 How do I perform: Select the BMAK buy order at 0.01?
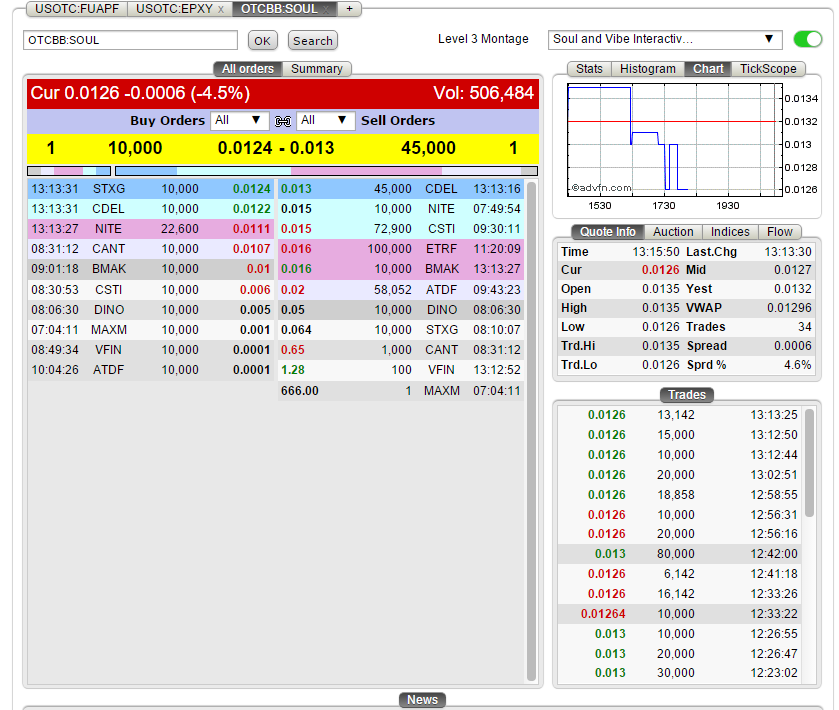coord(151,269)
